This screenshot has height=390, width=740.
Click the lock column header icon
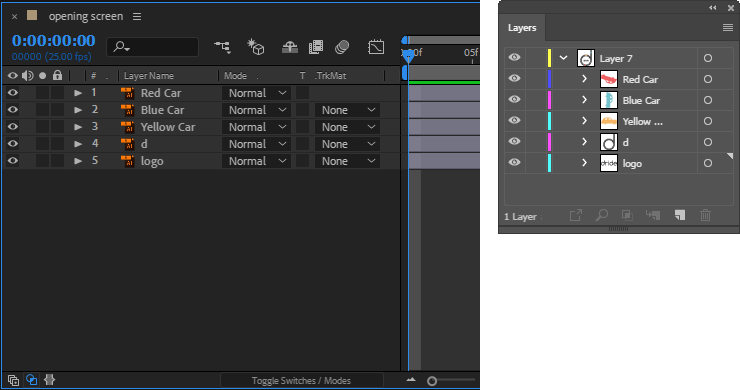[57, 75]
